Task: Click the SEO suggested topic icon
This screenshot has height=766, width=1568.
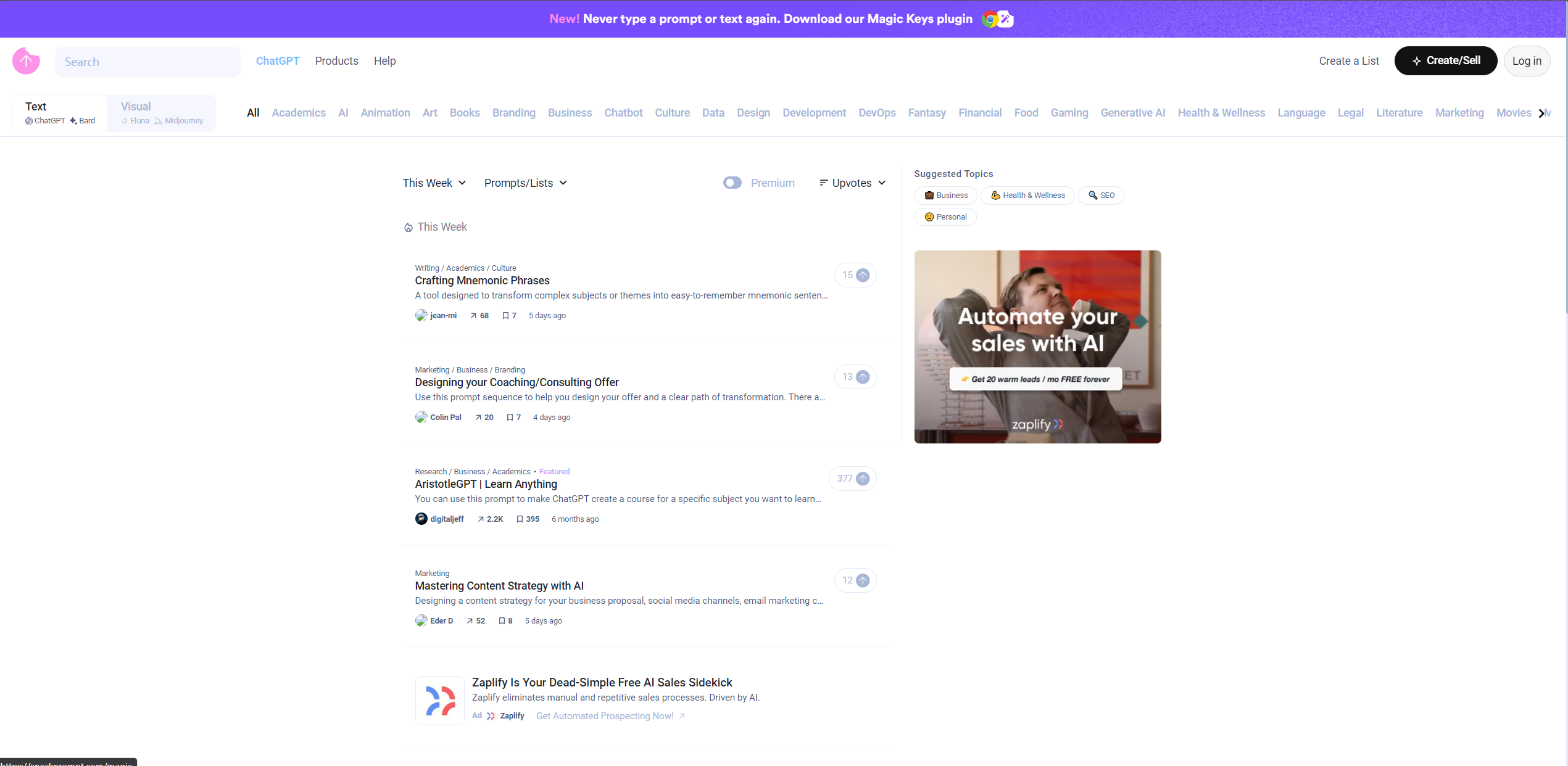Action: tap(1093, 195)
